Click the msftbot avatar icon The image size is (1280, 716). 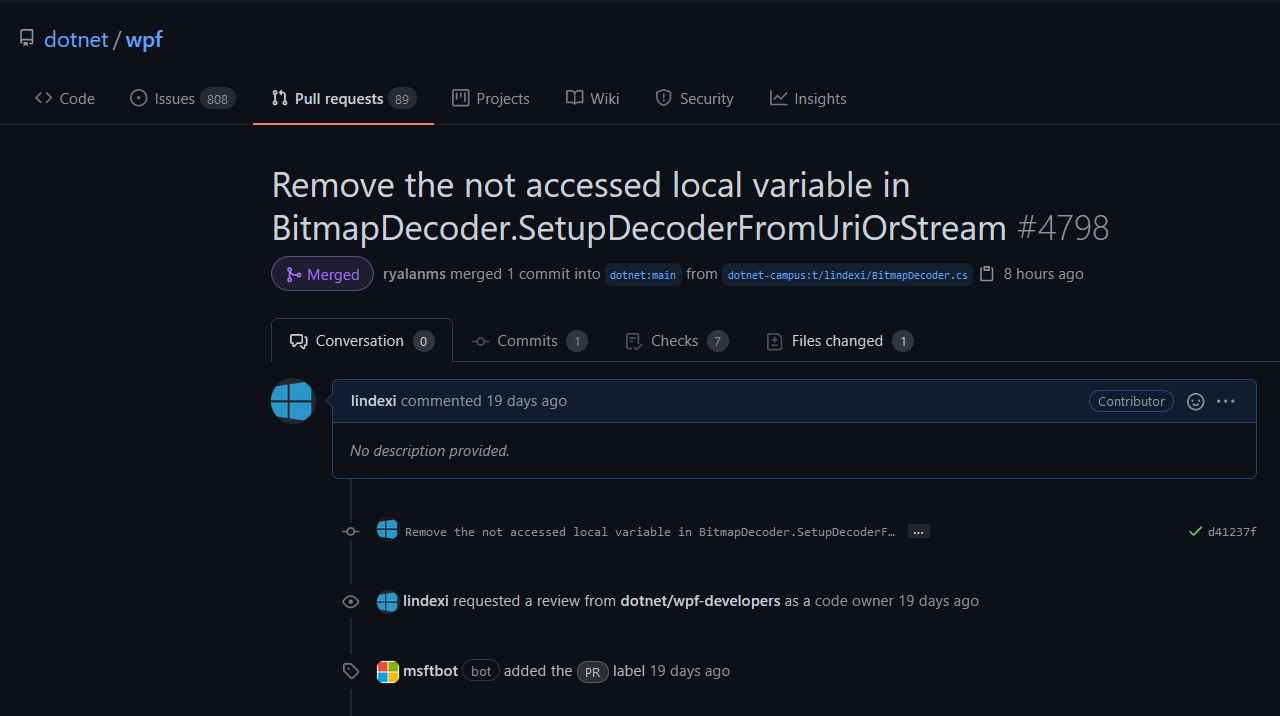click(x=387, y=671)
